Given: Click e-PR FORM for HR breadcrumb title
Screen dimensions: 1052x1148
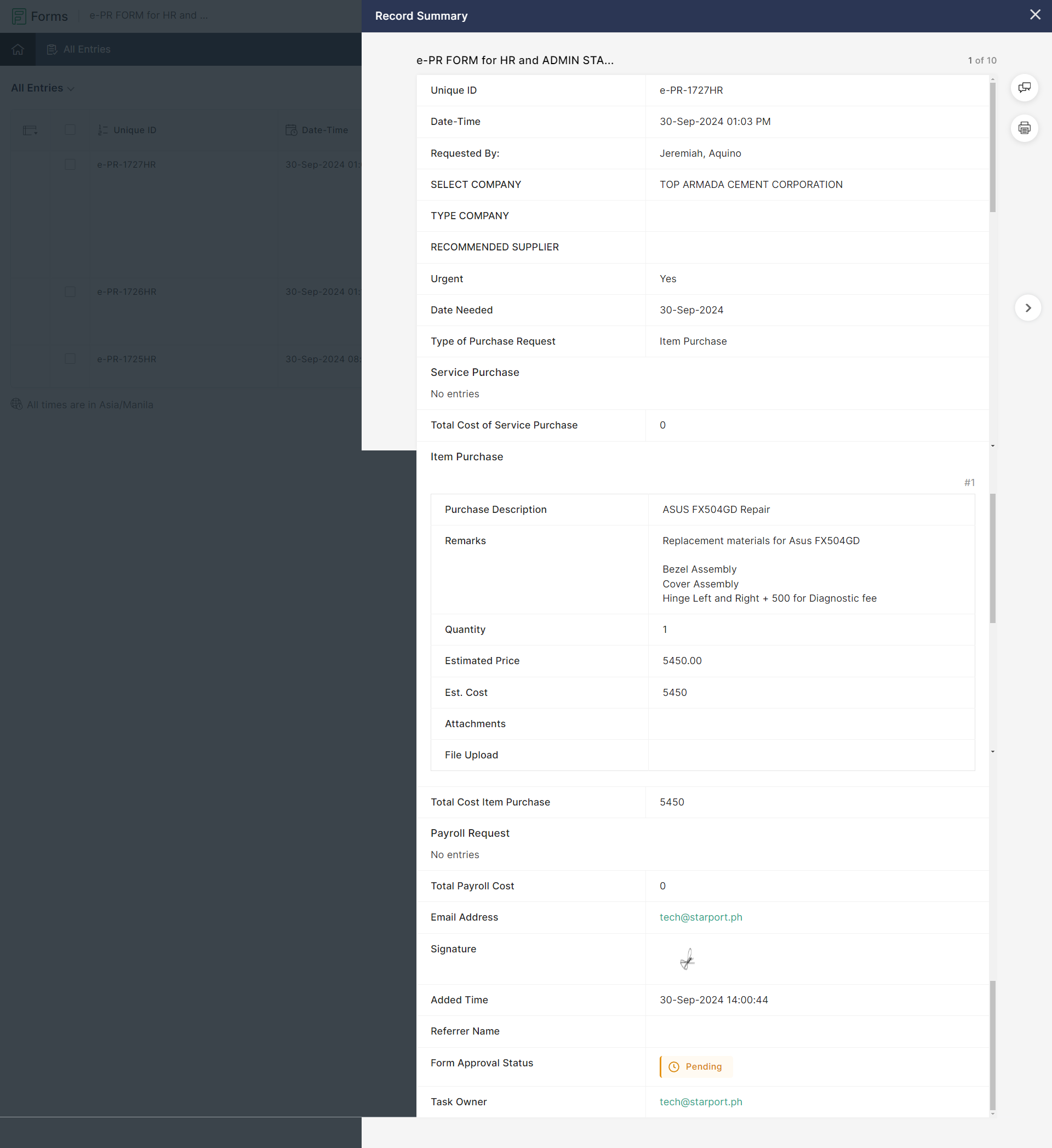Looking at the screenshot, I should click(x=148, y=15).
